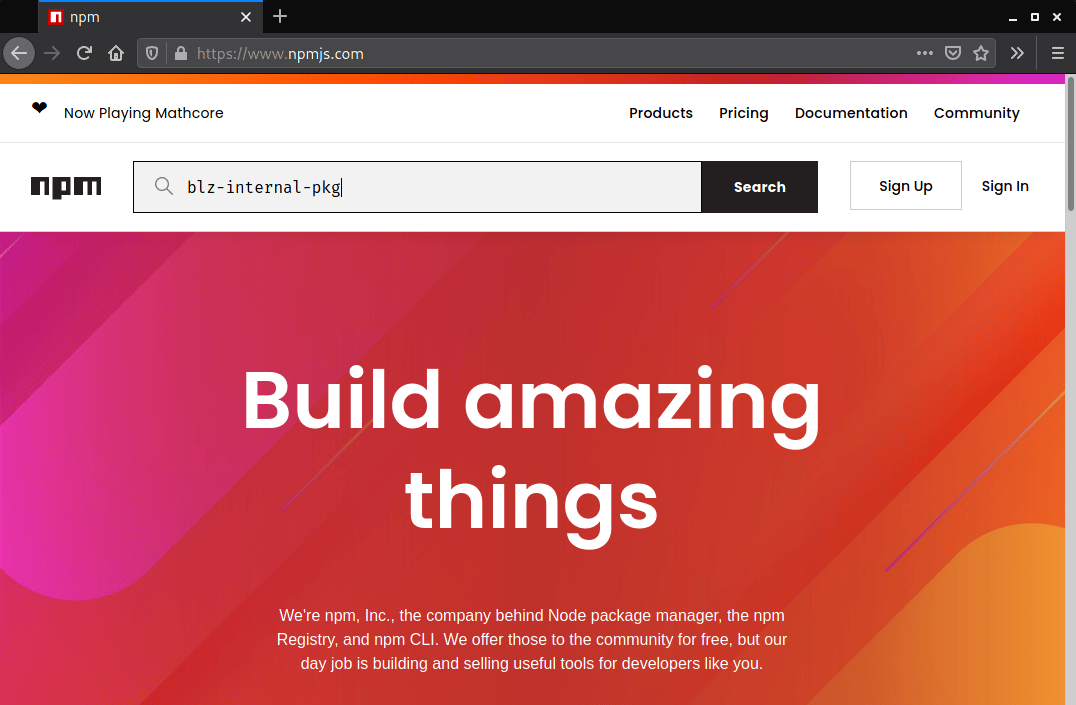Bookmark this page with the star icon

[981, 53]
